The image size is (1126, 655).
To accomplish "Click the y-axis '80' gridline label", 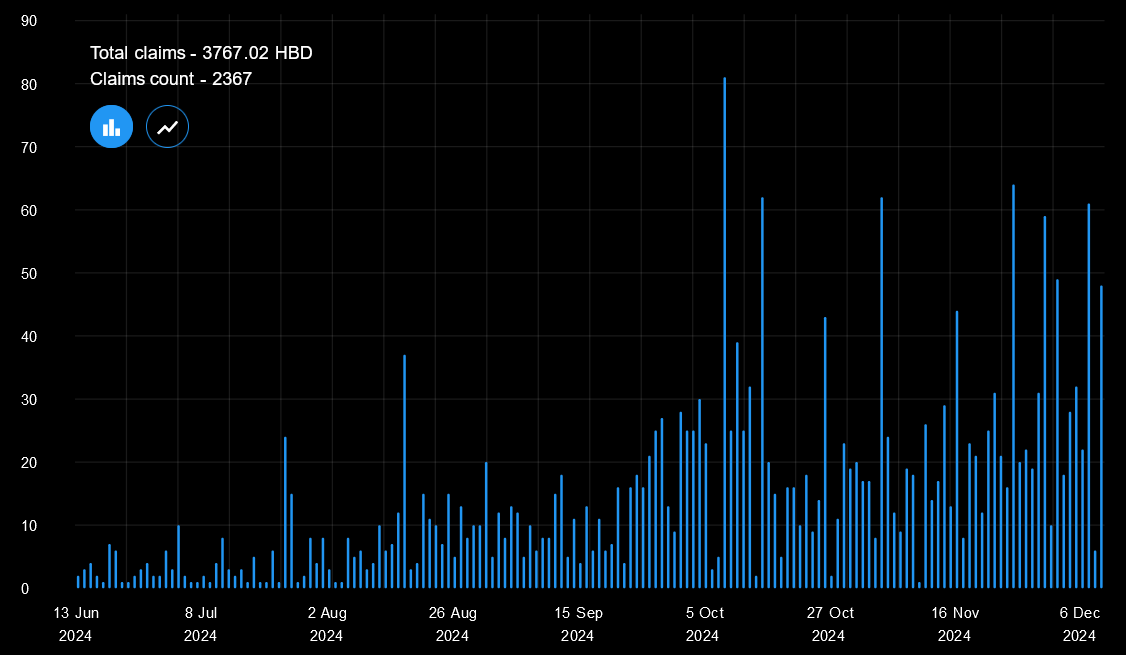I will pyautogui.click(x=29, y=84).
